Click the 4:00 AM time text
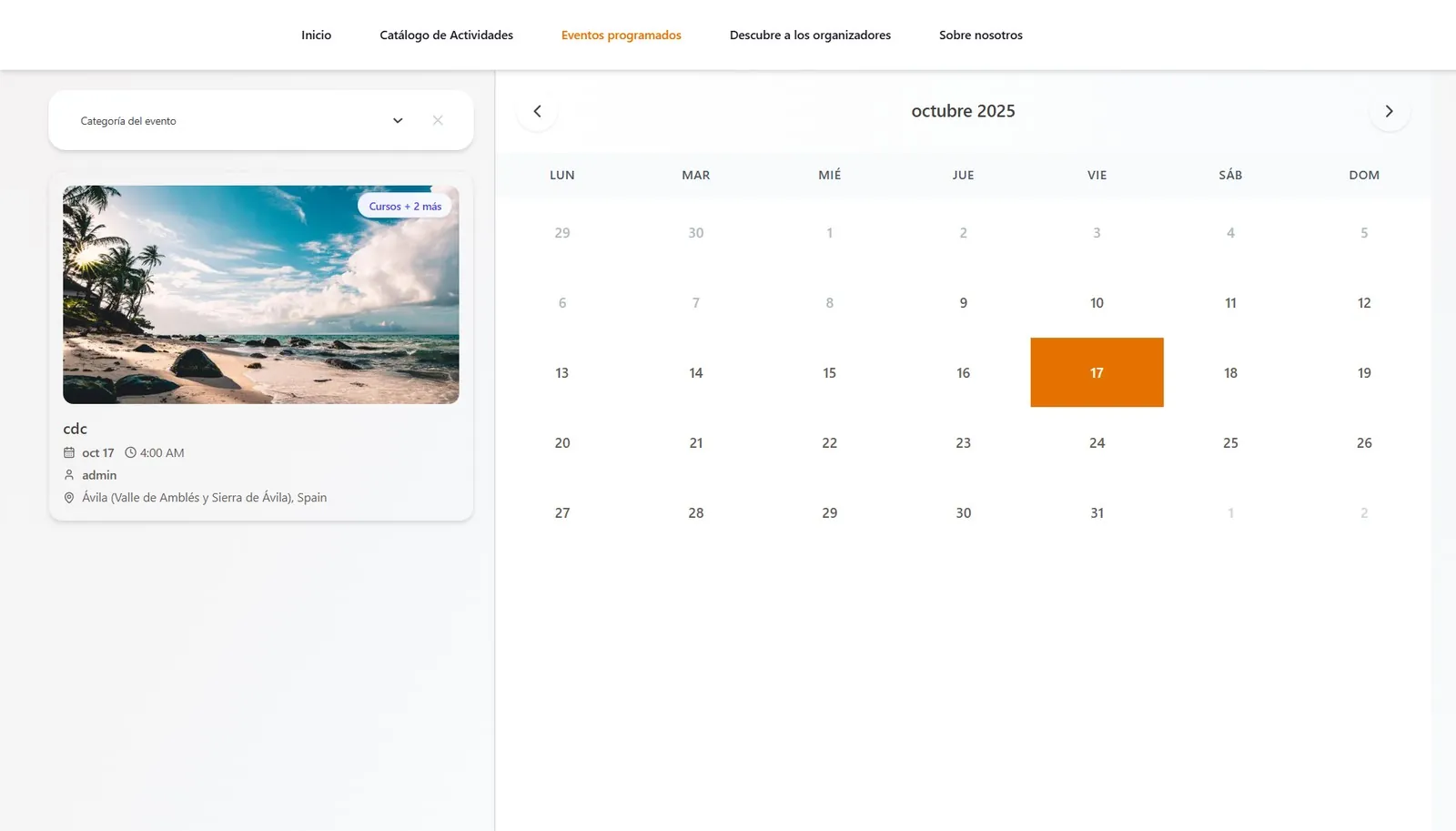This screenshot has width=1456, height=831. (162, 452)
